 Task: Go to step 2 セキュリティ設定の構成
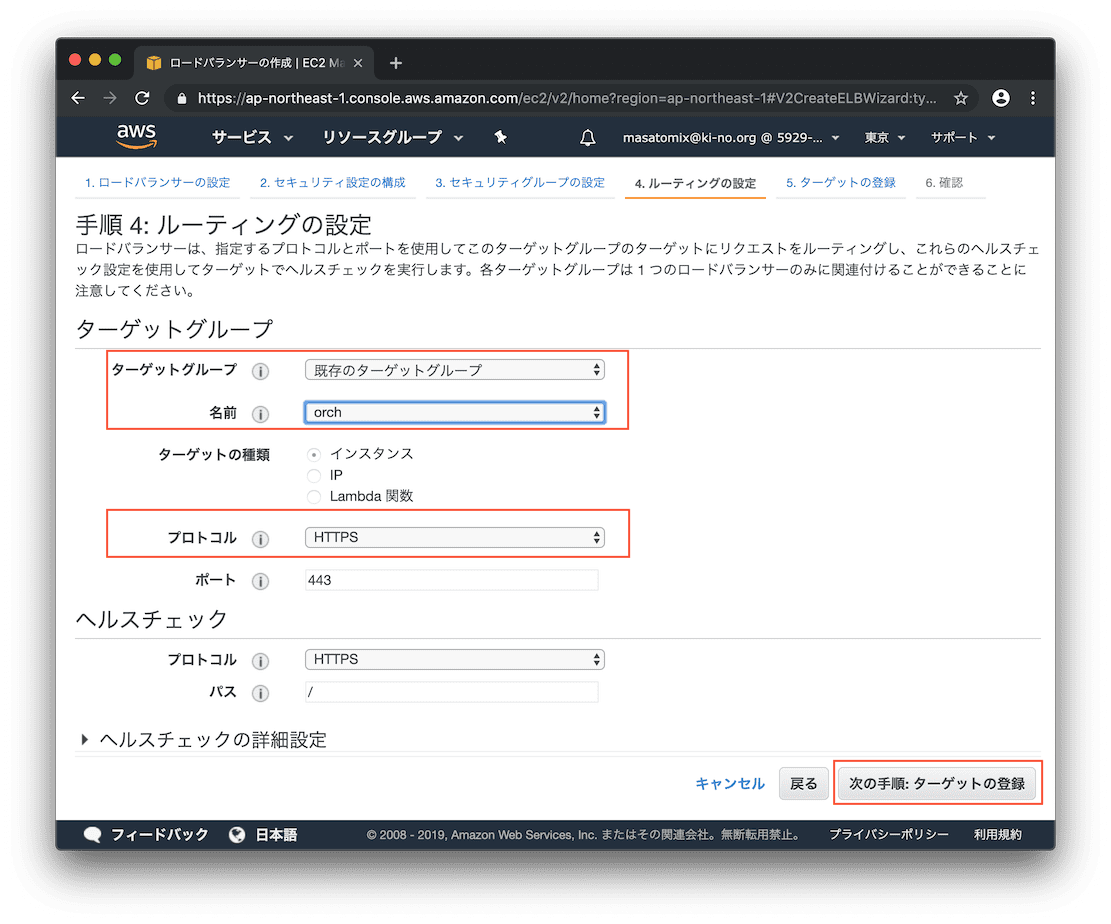332,183
